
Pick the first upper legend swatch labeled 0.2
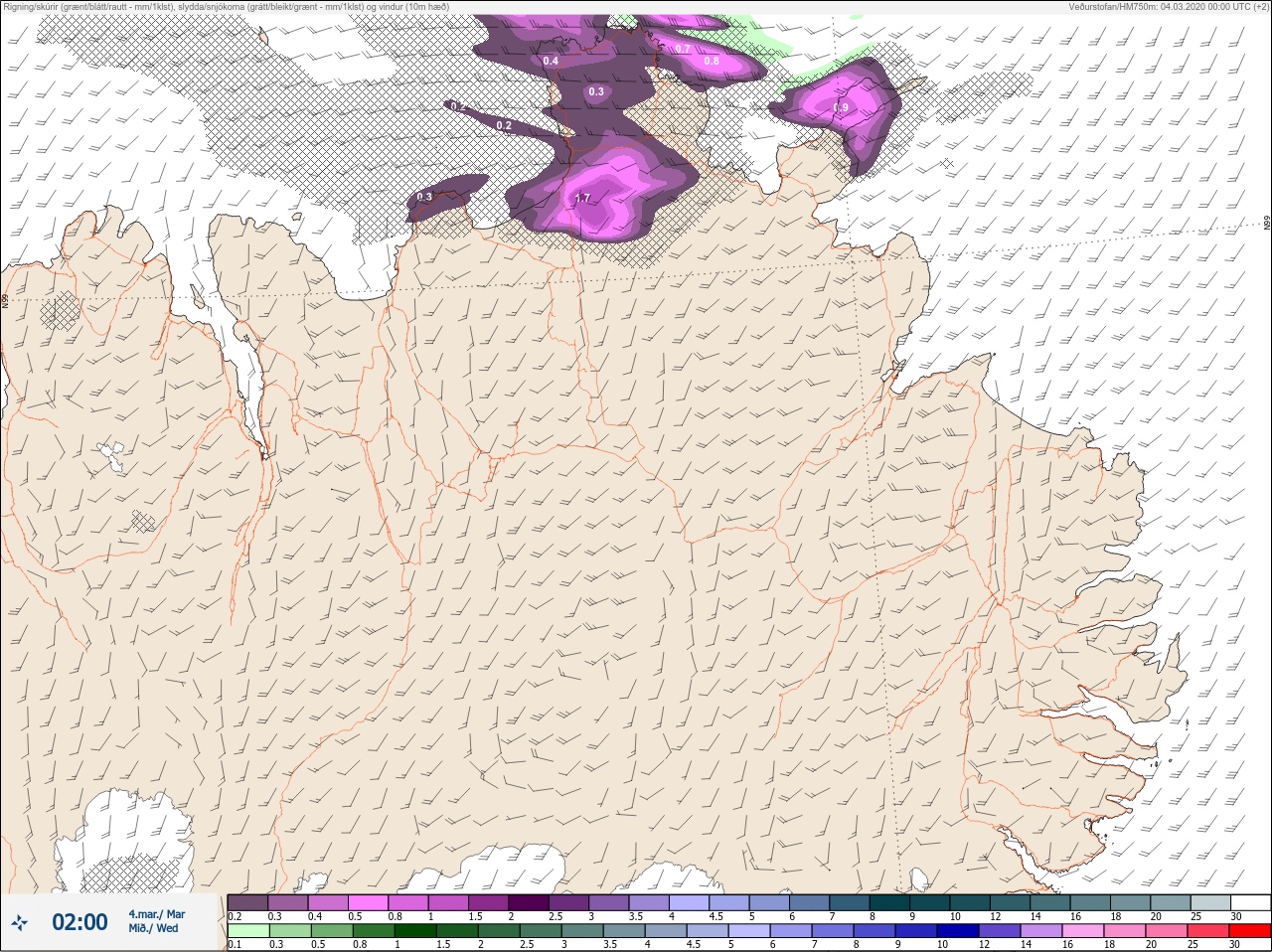247,902
